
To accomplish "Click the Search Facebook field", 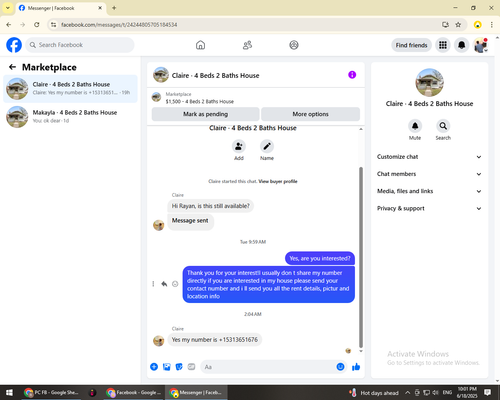I will tap(80, 45).
